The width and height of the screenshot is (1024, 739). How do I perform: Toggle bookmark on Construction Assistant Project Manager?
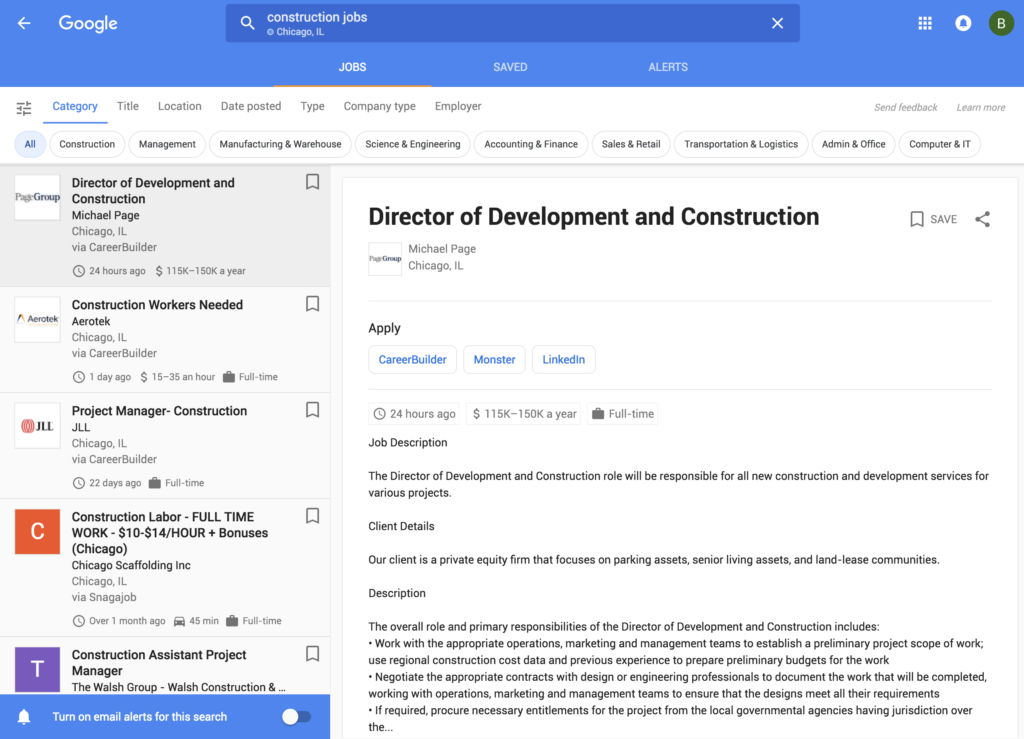pos(312,654)
